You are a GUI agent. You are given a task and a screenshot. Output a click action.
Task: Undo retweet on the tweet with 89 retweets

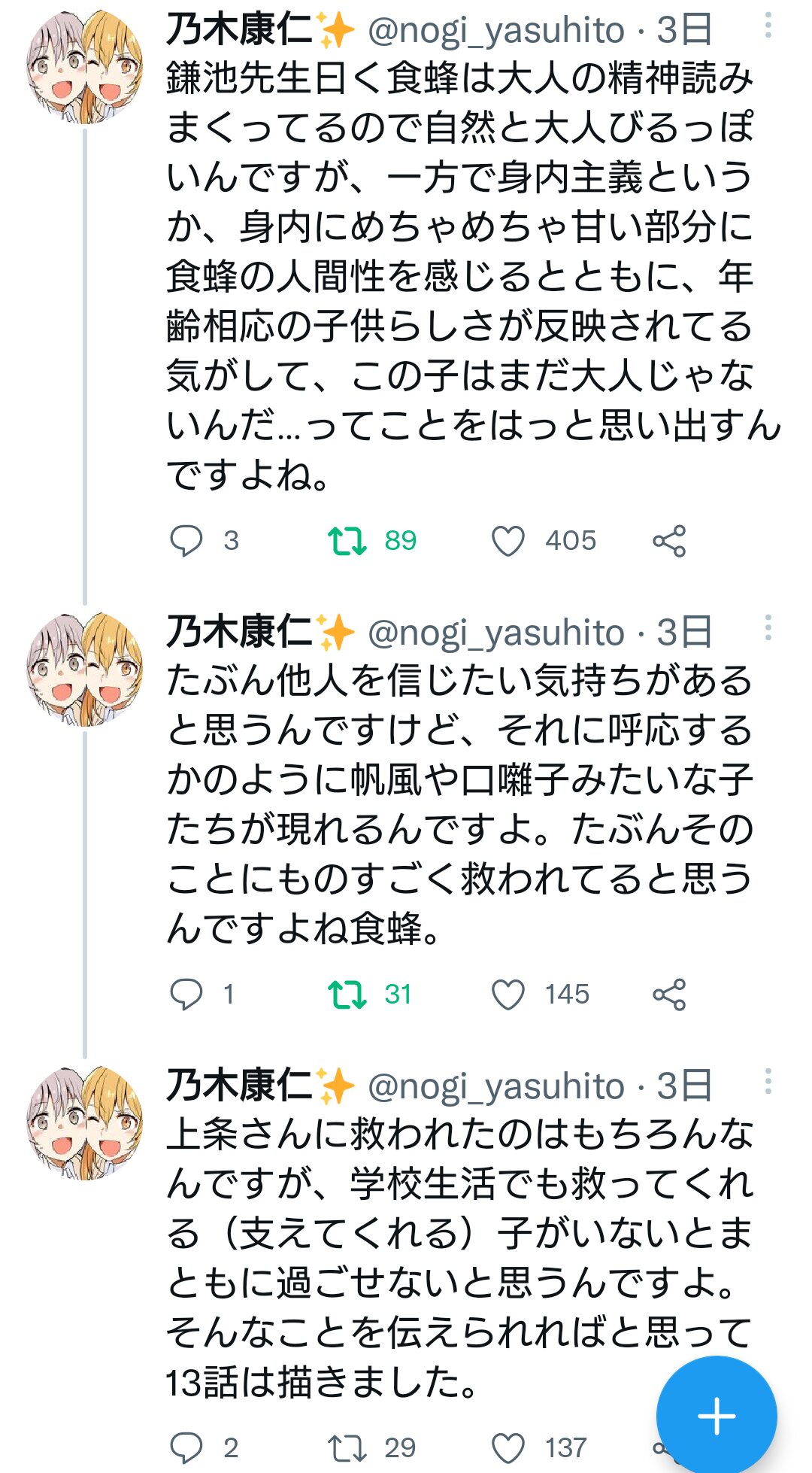coord(347,541)
